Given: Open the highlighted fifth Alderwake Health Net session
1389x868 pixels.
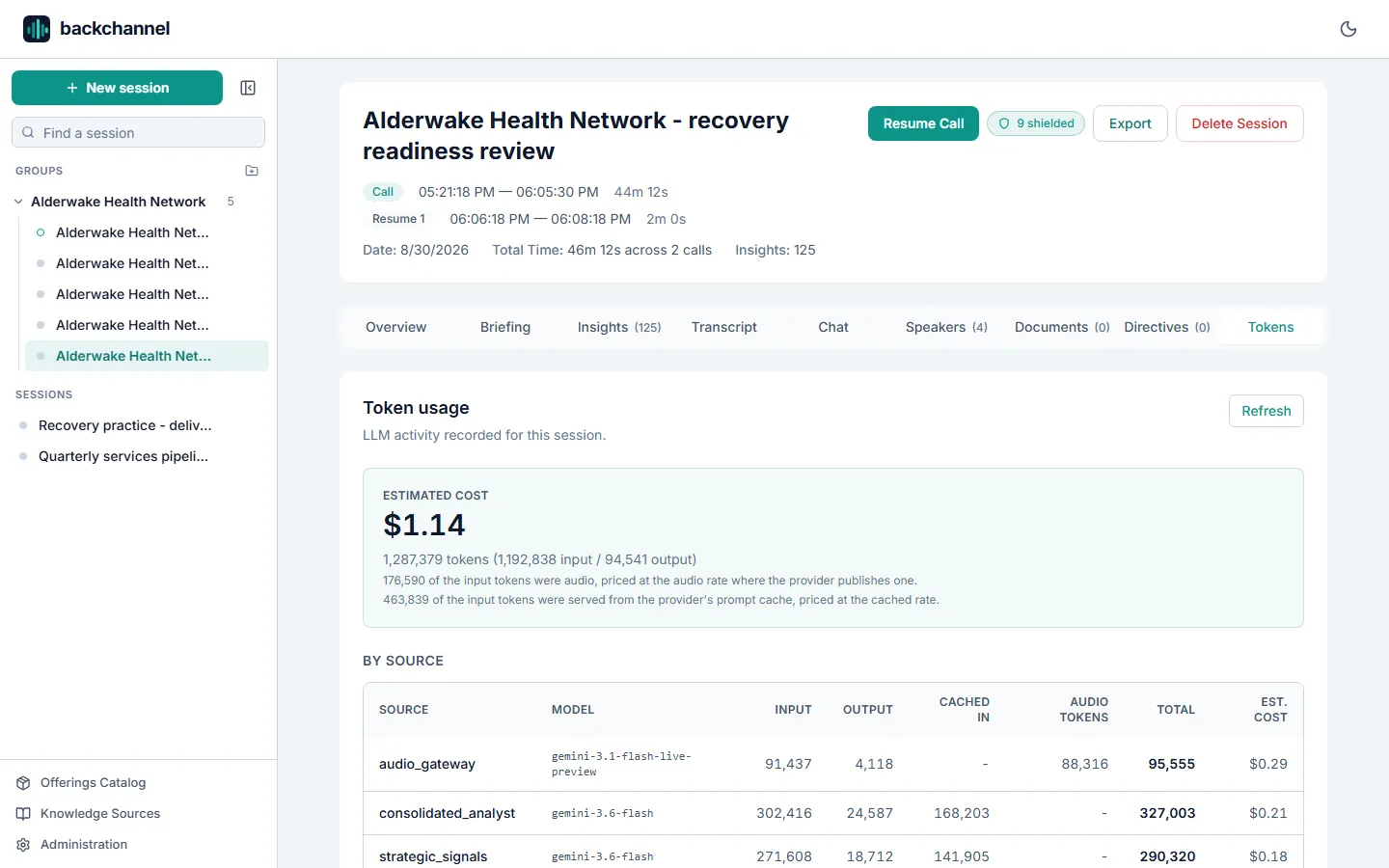Looking at the screenshot, I should (x=147, y=356).
